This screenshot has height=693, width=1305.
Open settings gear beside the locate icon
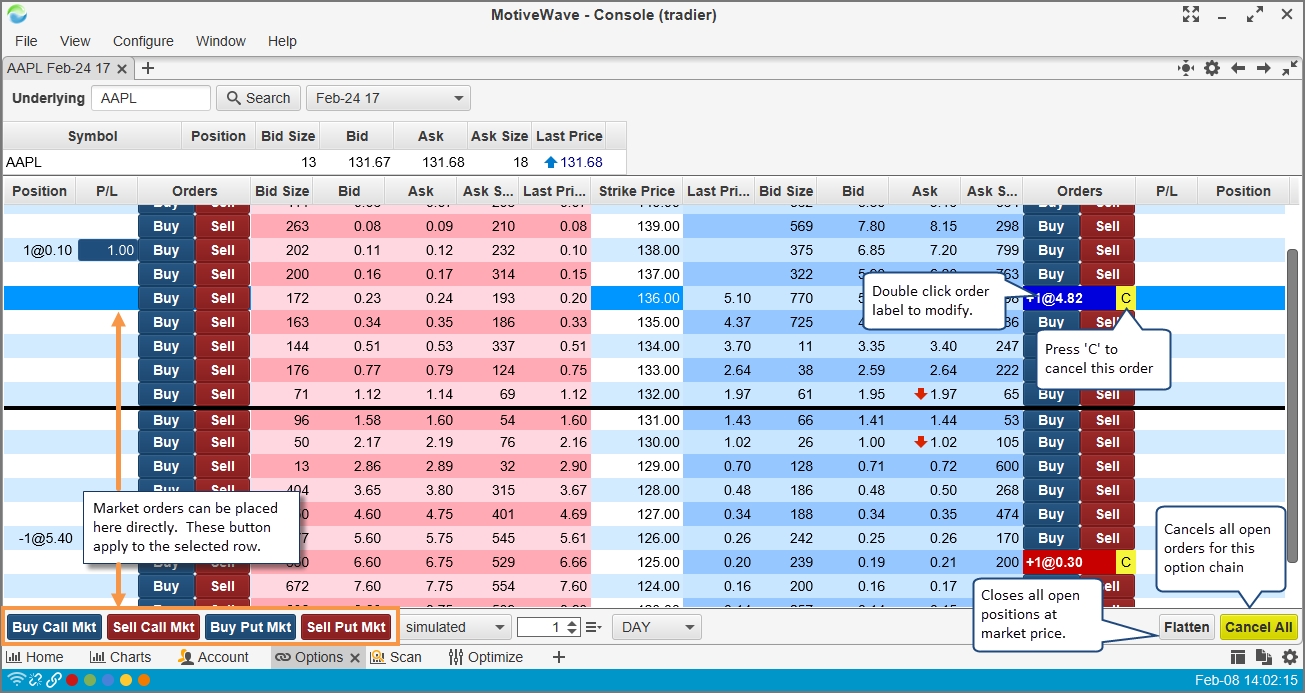pyautogui.click(x=1212, y=68)
